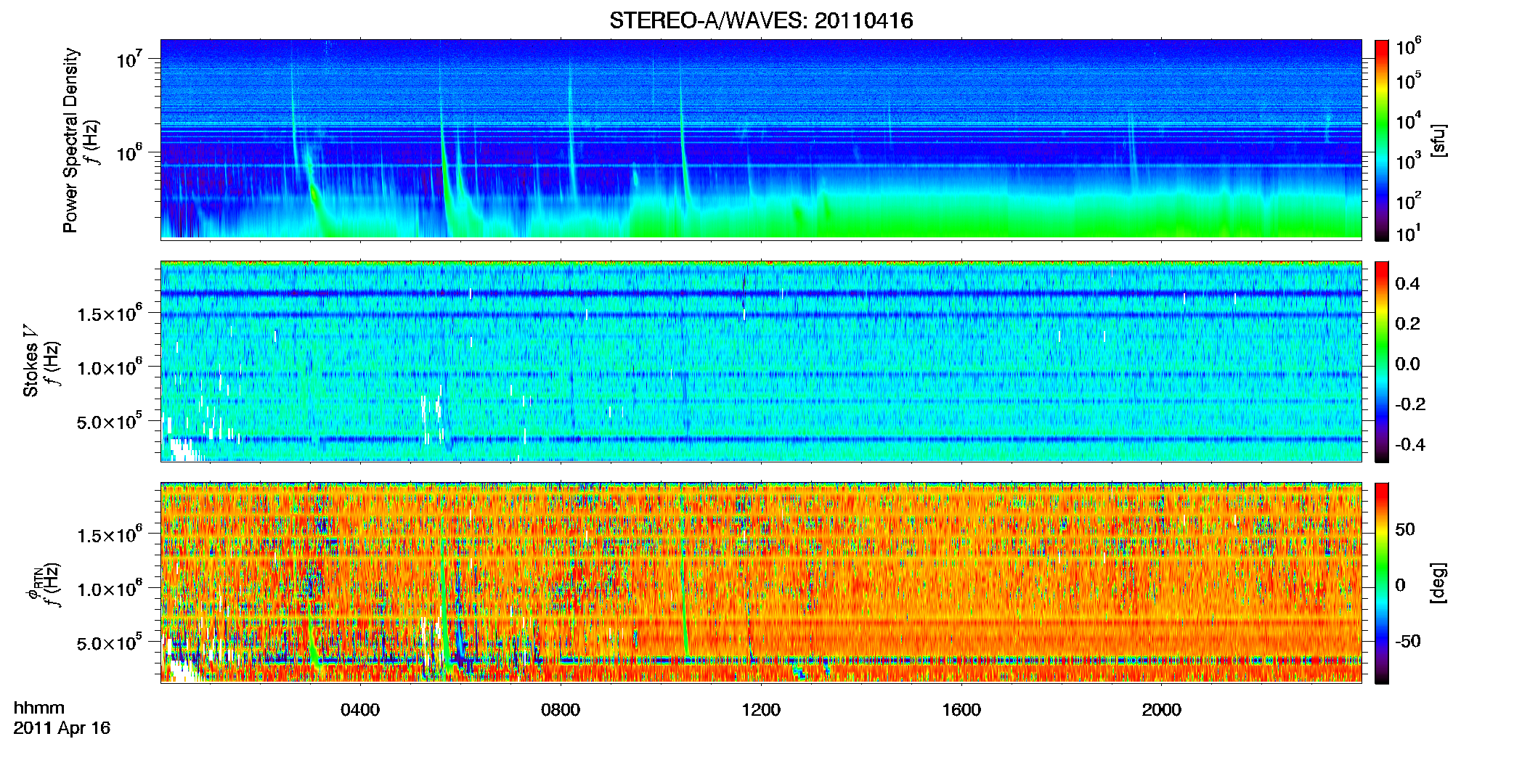Click the 1200 time tick label
Image resolution: width=1522 pixels, height=784 pixels.
point(761,710)
